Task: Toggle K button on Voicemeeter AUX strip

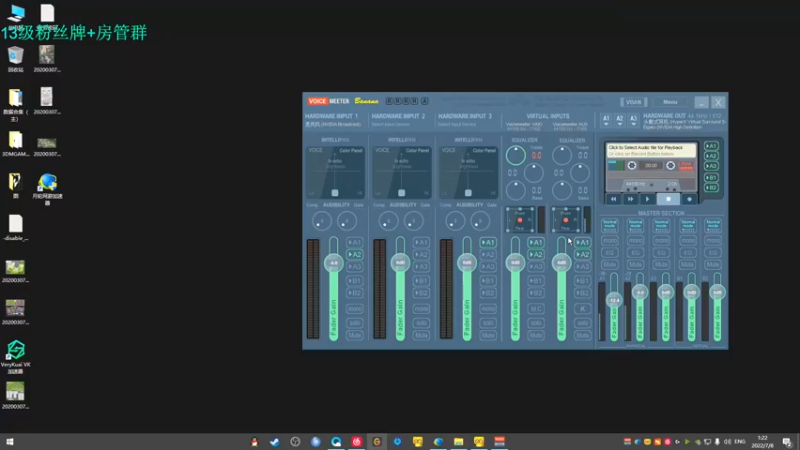Action: tap(582, 309)
